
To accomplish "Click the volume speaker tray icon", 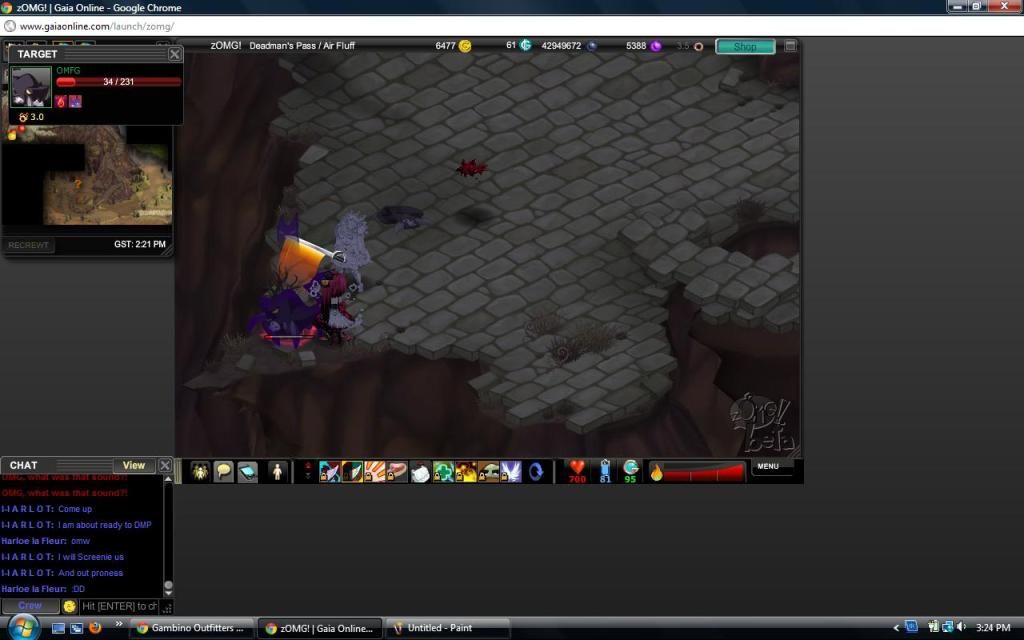I will (x=961, y=628).
